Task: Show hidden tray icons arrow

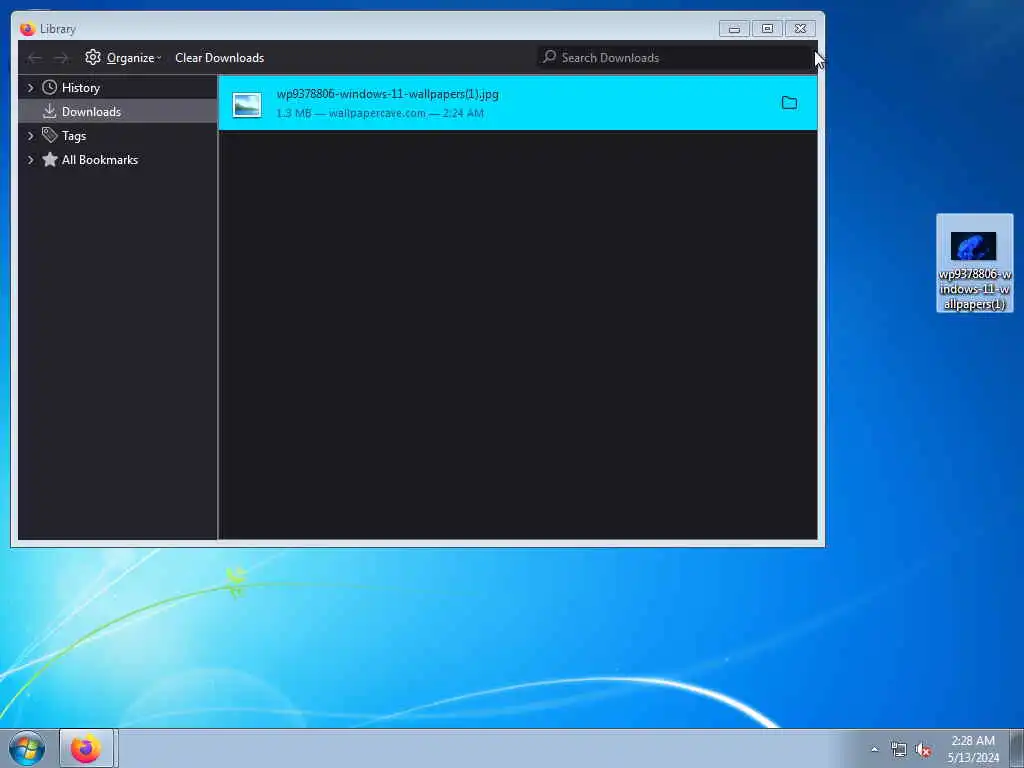Action: tap(874, 749)
